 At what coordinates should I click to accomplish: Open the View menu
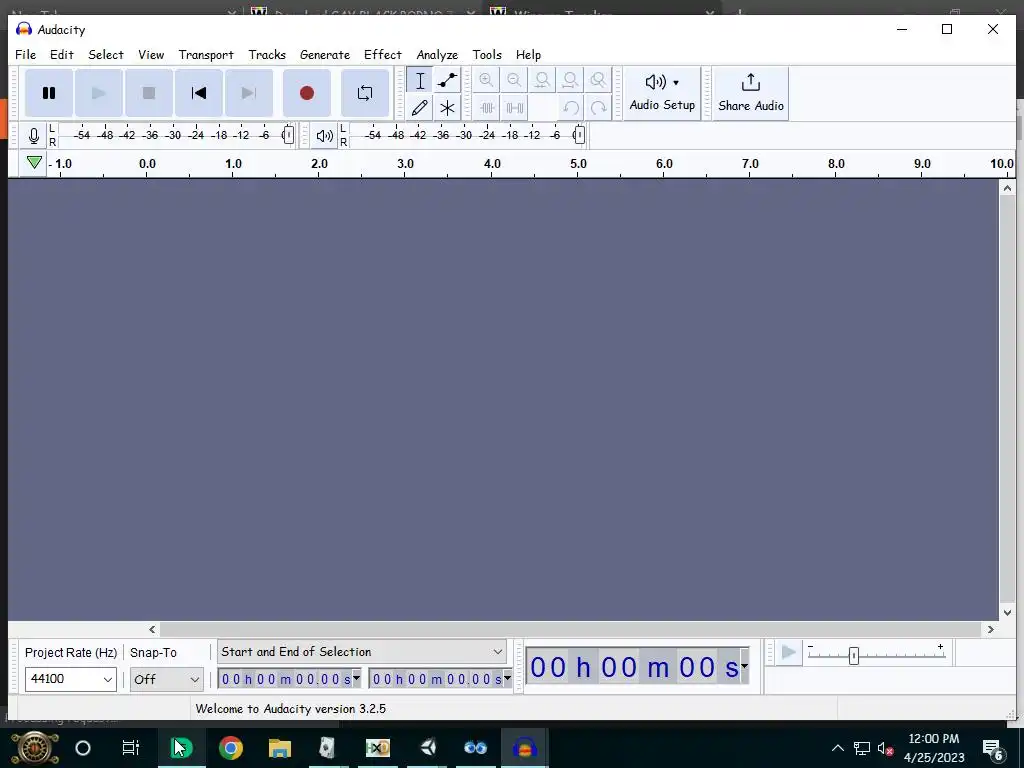(151, 55)
